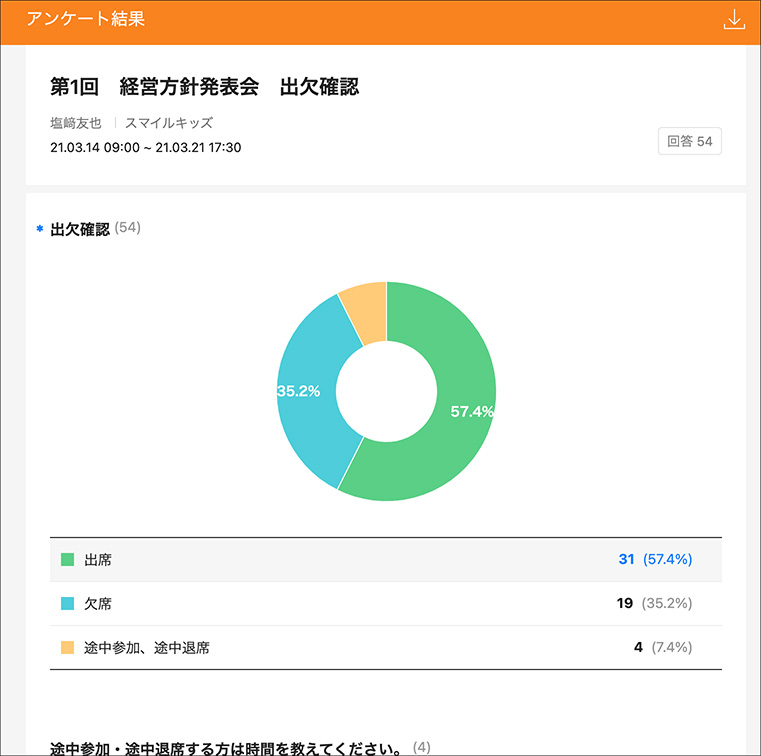This screenshot has width=761, height=756.
Task: Click the blue required asterisk beside 出欠確認
Action: tap(40, 230)
